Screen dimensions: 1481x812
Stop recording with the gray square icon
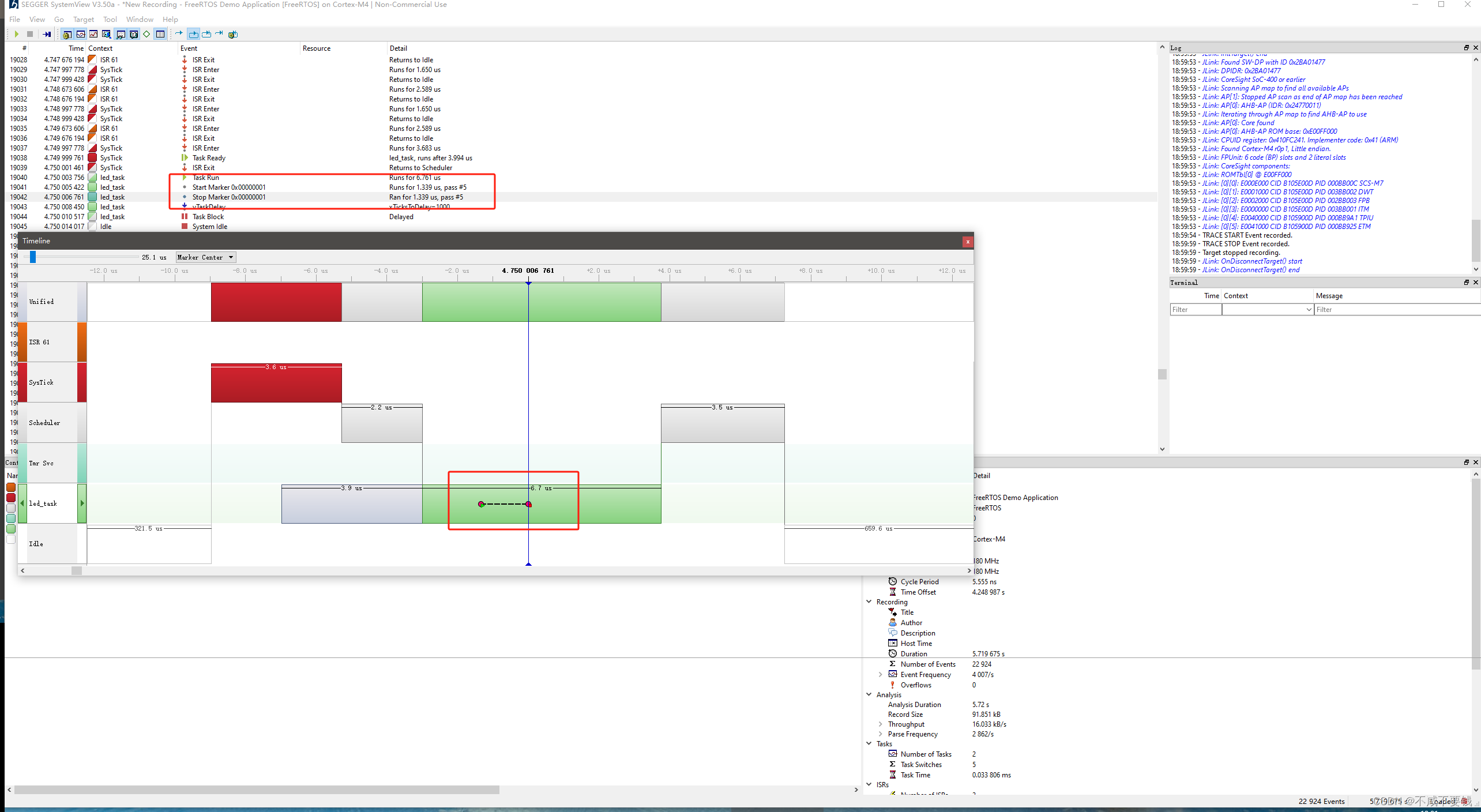point(30,34)
